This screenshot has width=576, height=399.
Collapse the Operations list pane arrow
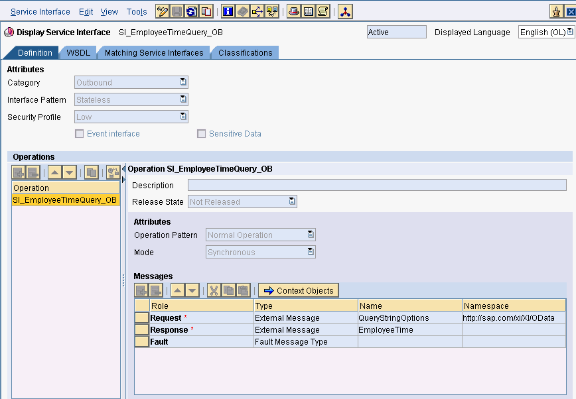coord(123,169)
